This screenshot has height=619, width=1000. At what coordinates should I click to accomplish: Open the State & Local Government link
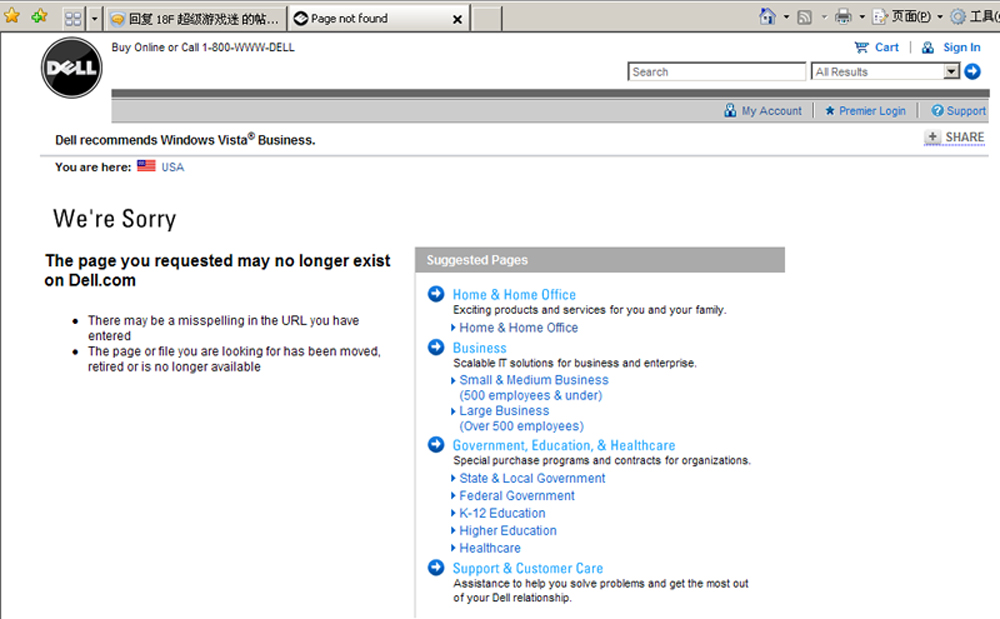point(532,478)
